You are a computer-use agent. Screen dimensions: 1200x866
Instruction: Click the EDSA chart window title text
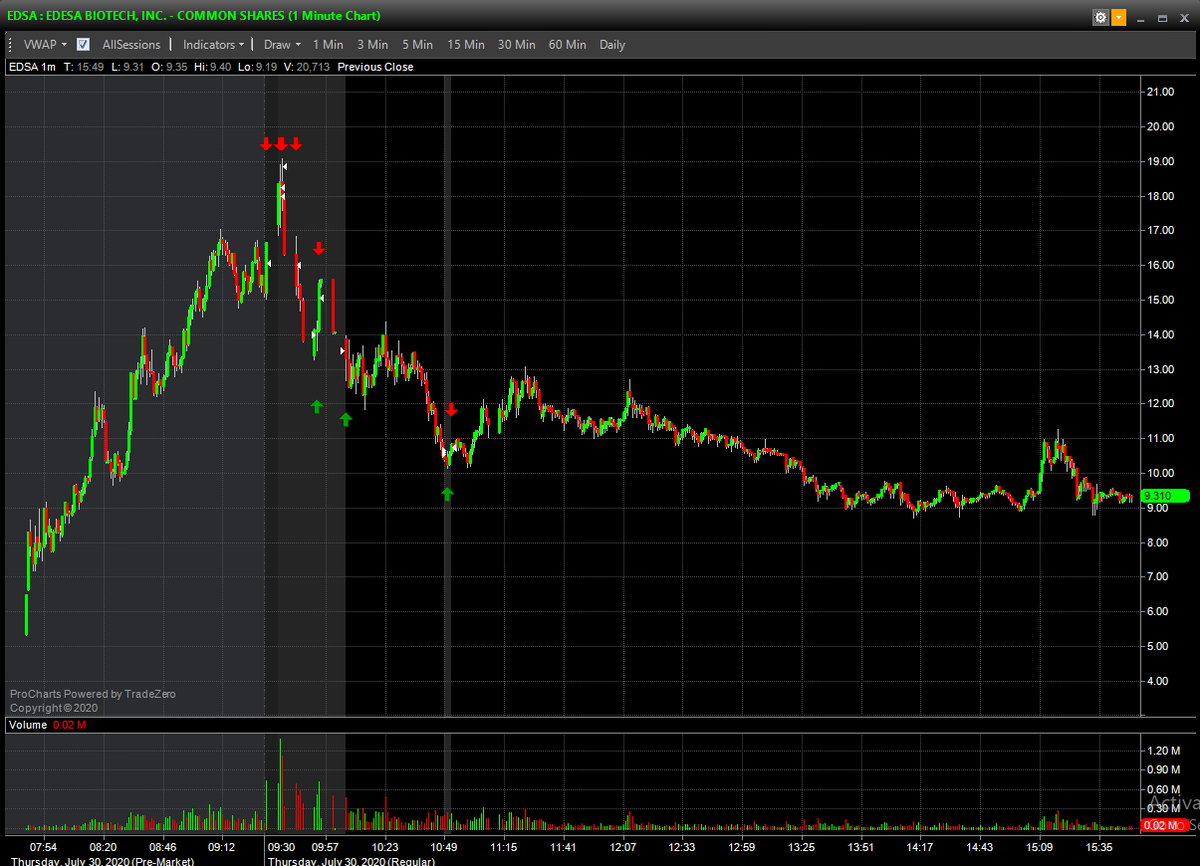[194, 16]
